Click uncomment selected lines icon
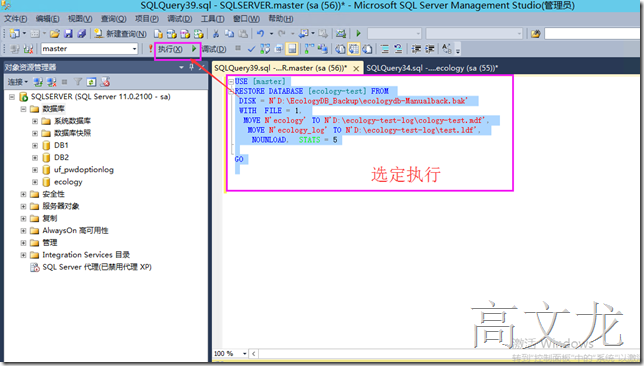 [x=398, y=49]
